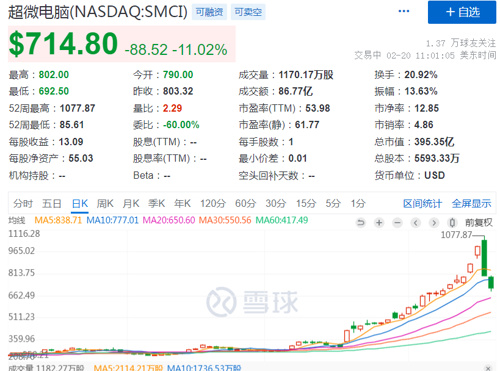Shift chart right with next chevron
The height and width of the screenshot is (371, 500).
434,222
